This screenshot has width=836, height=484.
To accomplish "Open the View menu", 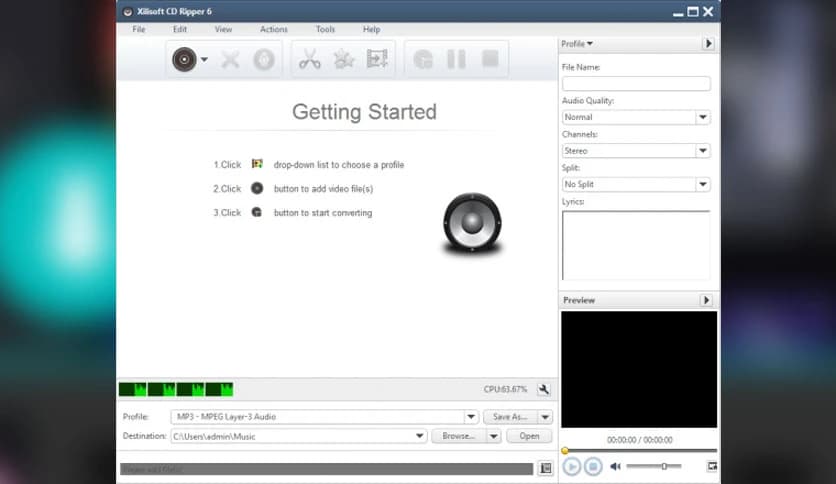I will coord(223,29).
